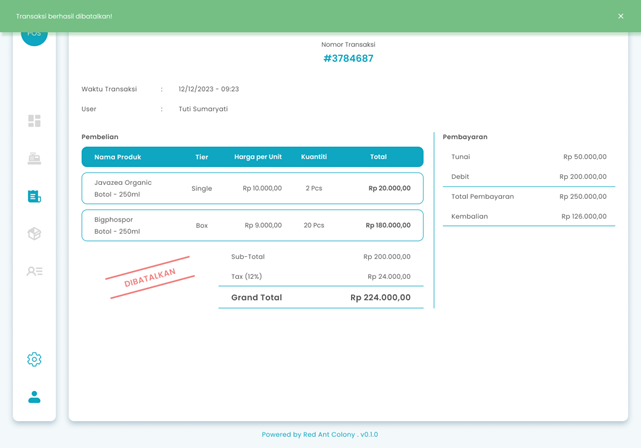Click the Grand Total amount Rp 224.000,00
This screenshot has height=448, width=641.
(380, 297)
